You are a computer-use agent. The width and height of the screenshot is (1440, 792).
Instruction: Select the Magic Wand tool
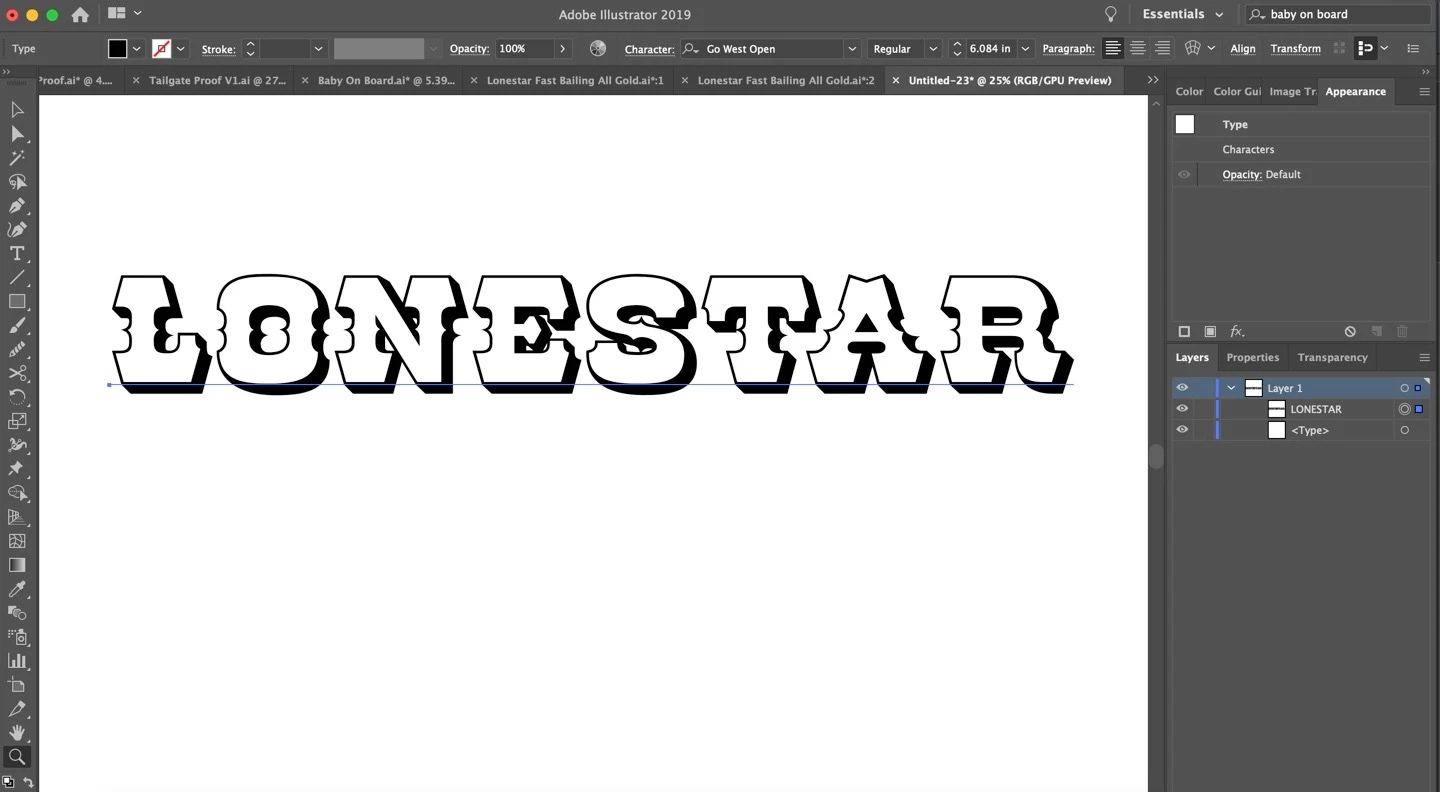coord(17,158)
